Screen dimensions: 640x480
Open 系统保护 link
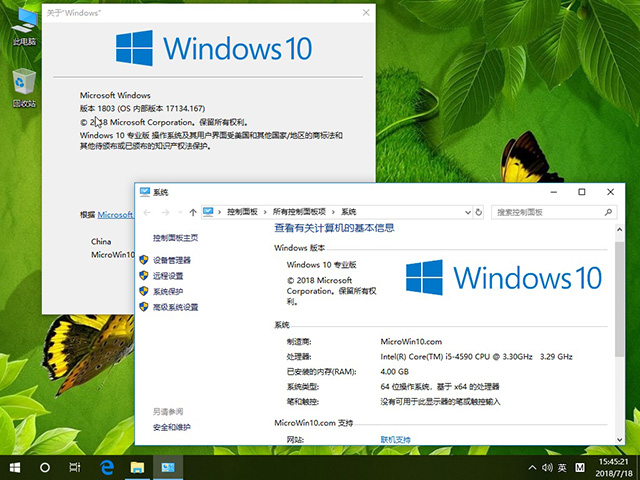pyautogui.click(x=168, y=291)
